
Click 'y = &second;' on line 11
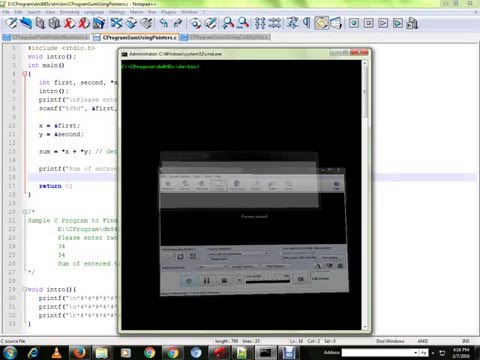coord(61,134)
